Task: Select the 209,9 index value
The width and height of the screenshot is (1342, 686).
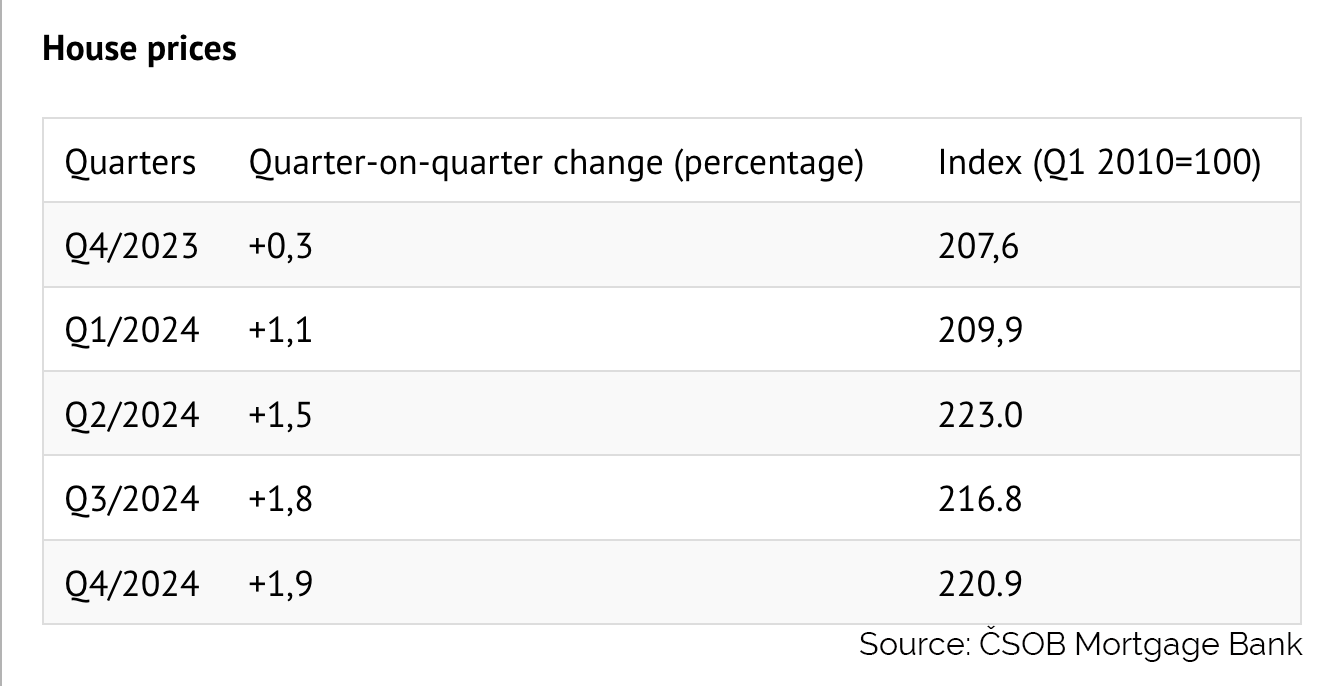Action: pyautogui.click(x=979, y=330)
